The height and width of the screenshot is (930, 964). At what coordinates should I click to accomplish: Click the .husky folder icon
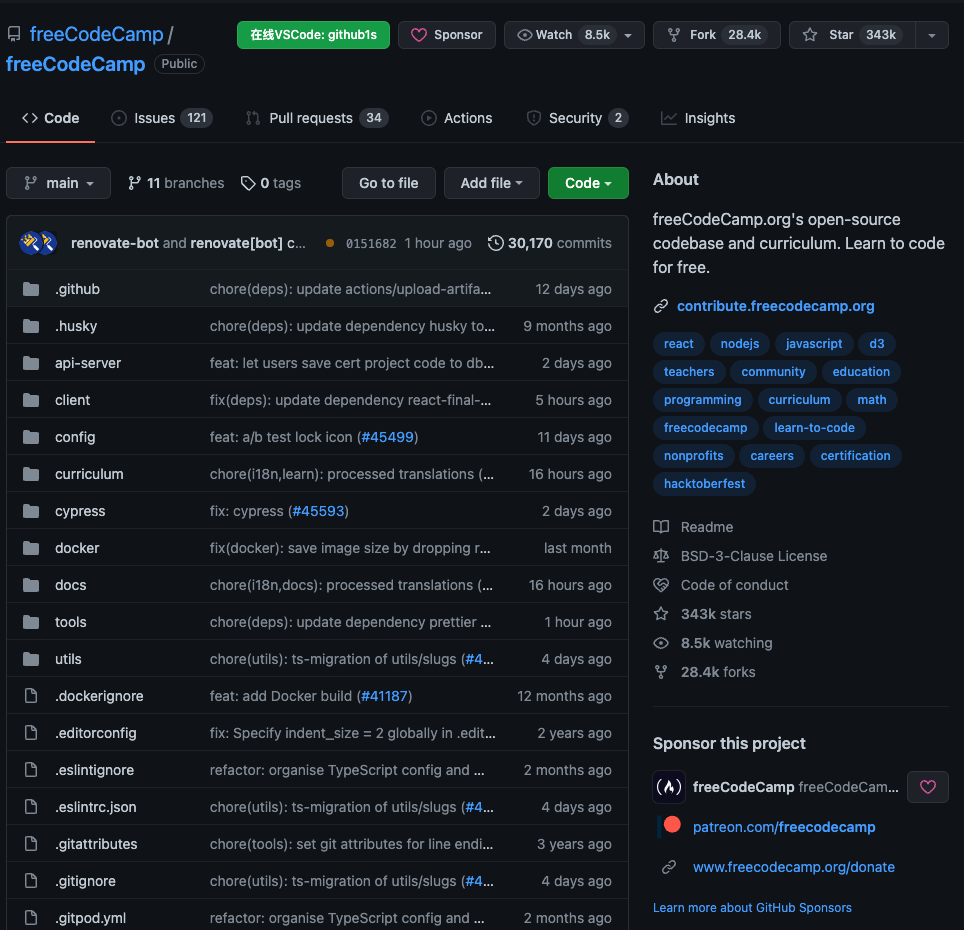[31, 326]
